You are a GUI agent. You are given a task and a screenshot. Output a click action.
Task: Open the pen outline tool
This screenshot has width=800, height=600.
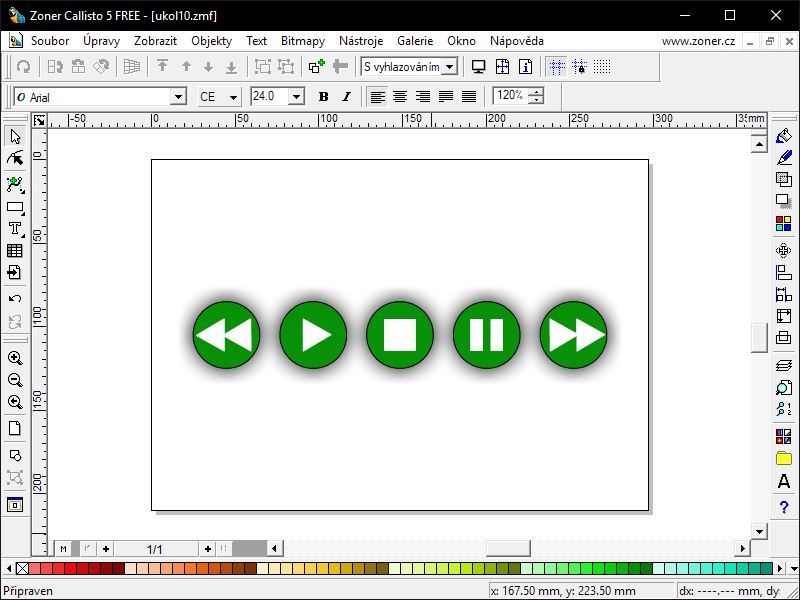click(x=784, y=157)
